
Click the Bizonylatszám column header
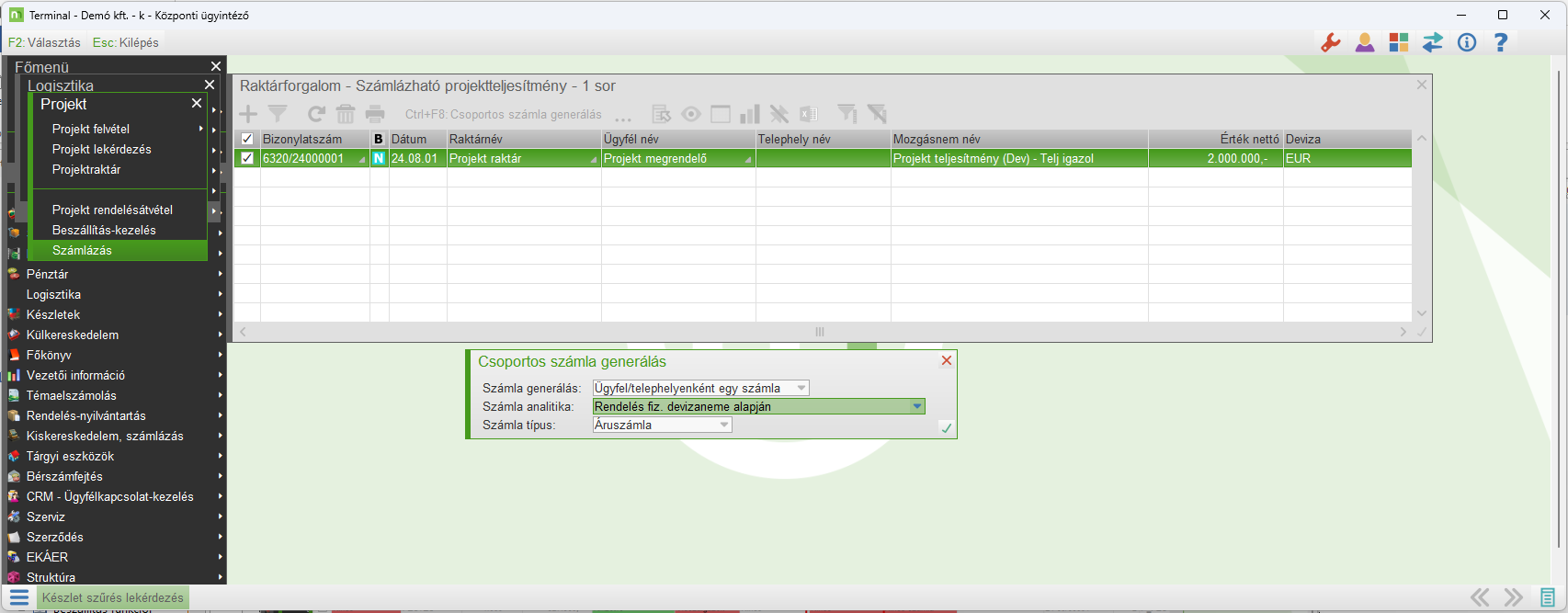[x=315, y=139]
